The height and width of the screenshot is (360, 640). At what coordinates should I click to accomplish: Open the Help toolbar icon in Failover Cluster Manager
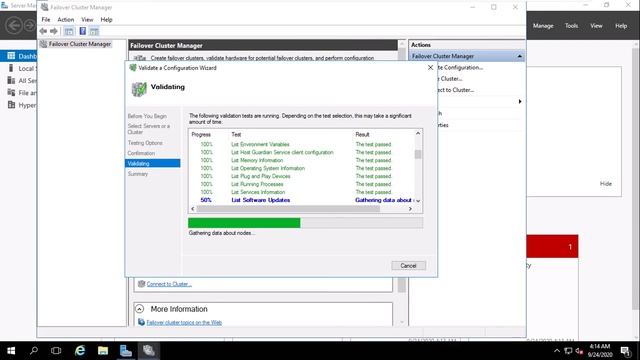point(82,31)
